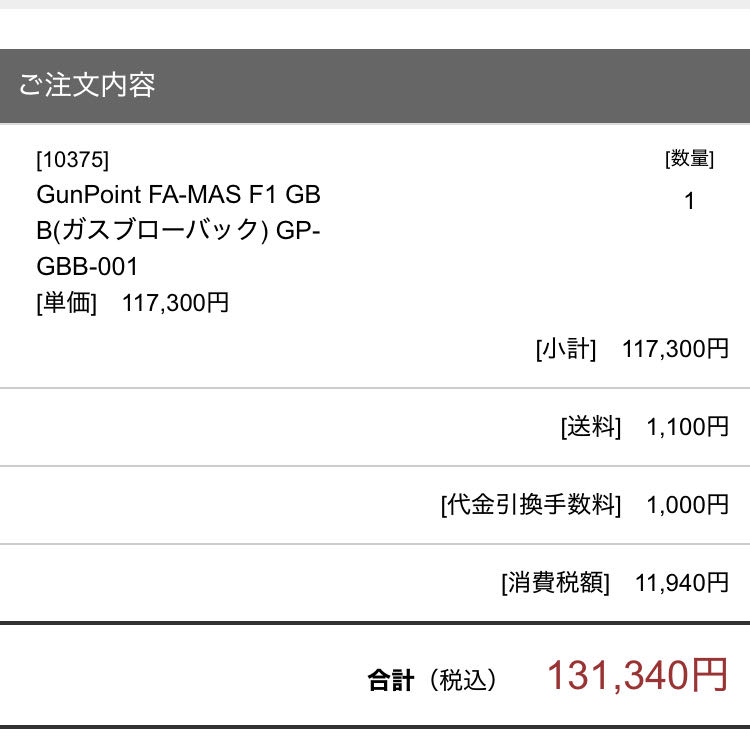Viewport: 750px width, 739px height.
Task: Click the [単価] unit price label
Action: click(x=67, y=303)
